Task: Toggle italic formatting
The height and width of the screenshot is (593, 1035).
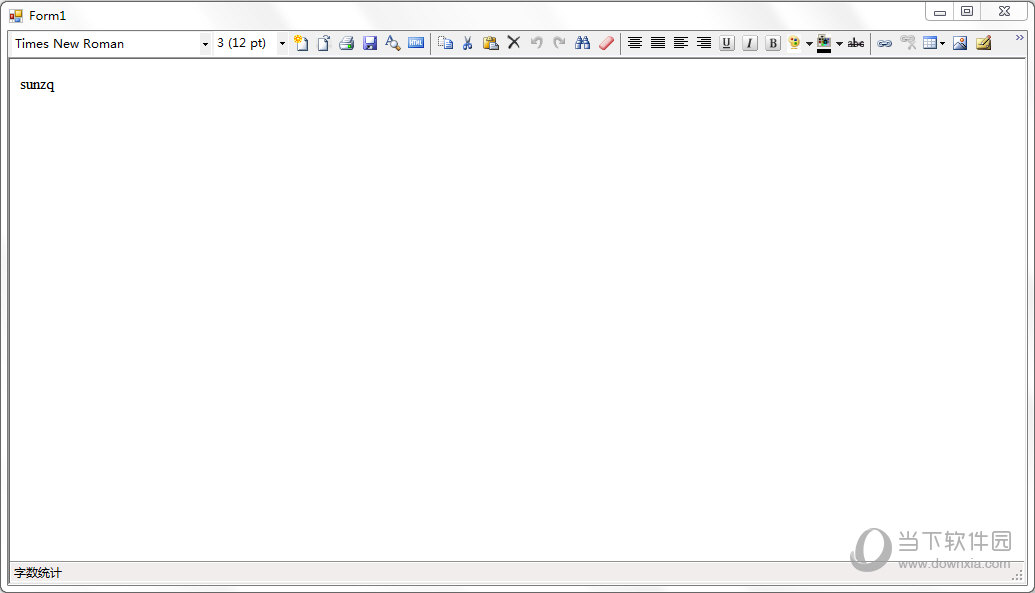Action: (750, 43)
